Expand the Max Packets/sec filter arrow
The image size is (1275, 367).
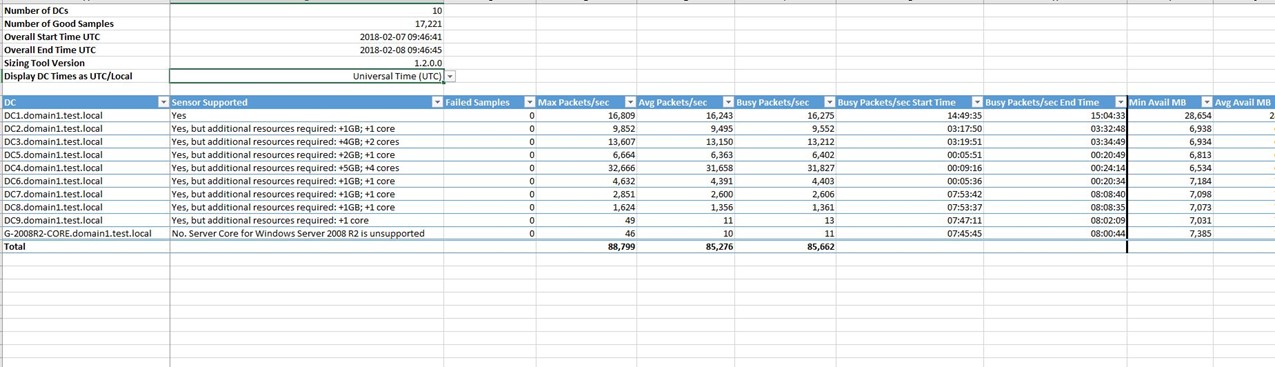629,102
